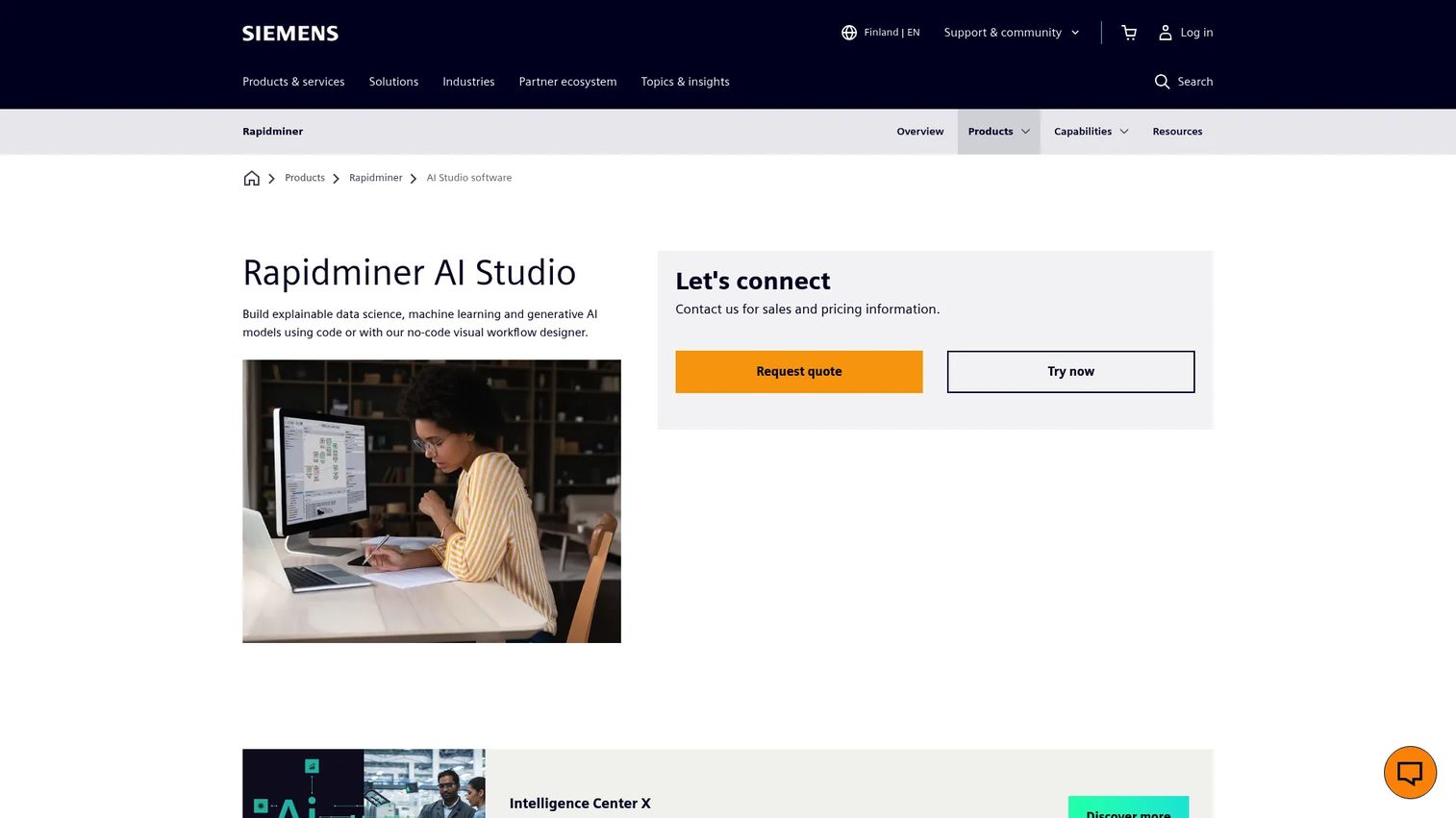The width and height of the screenshot is (1456, 818).
Task: Open Products & services menu
Action: (x=293, y=82)
